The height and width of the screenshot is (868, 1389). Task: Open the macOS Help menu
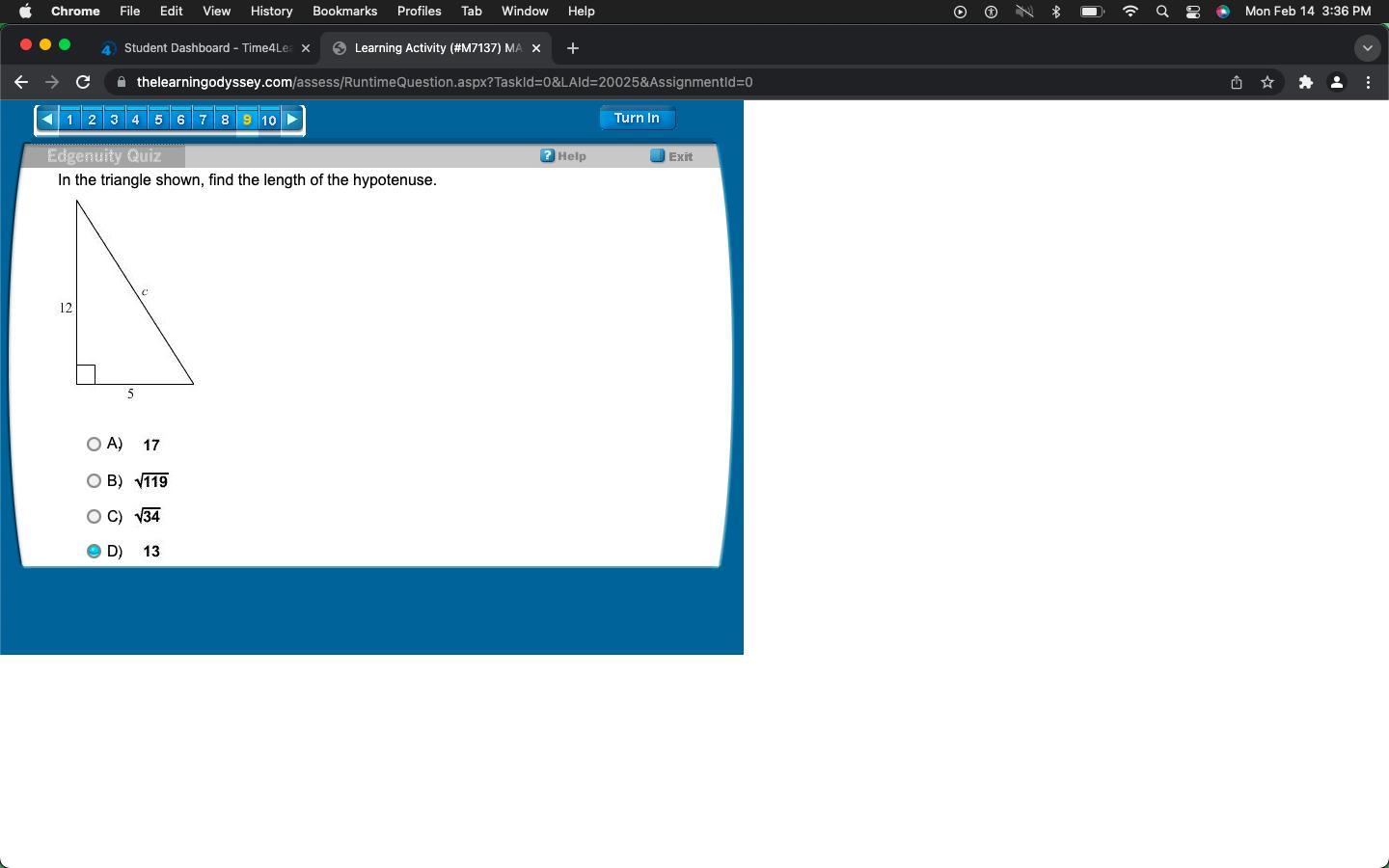point(581,12)
